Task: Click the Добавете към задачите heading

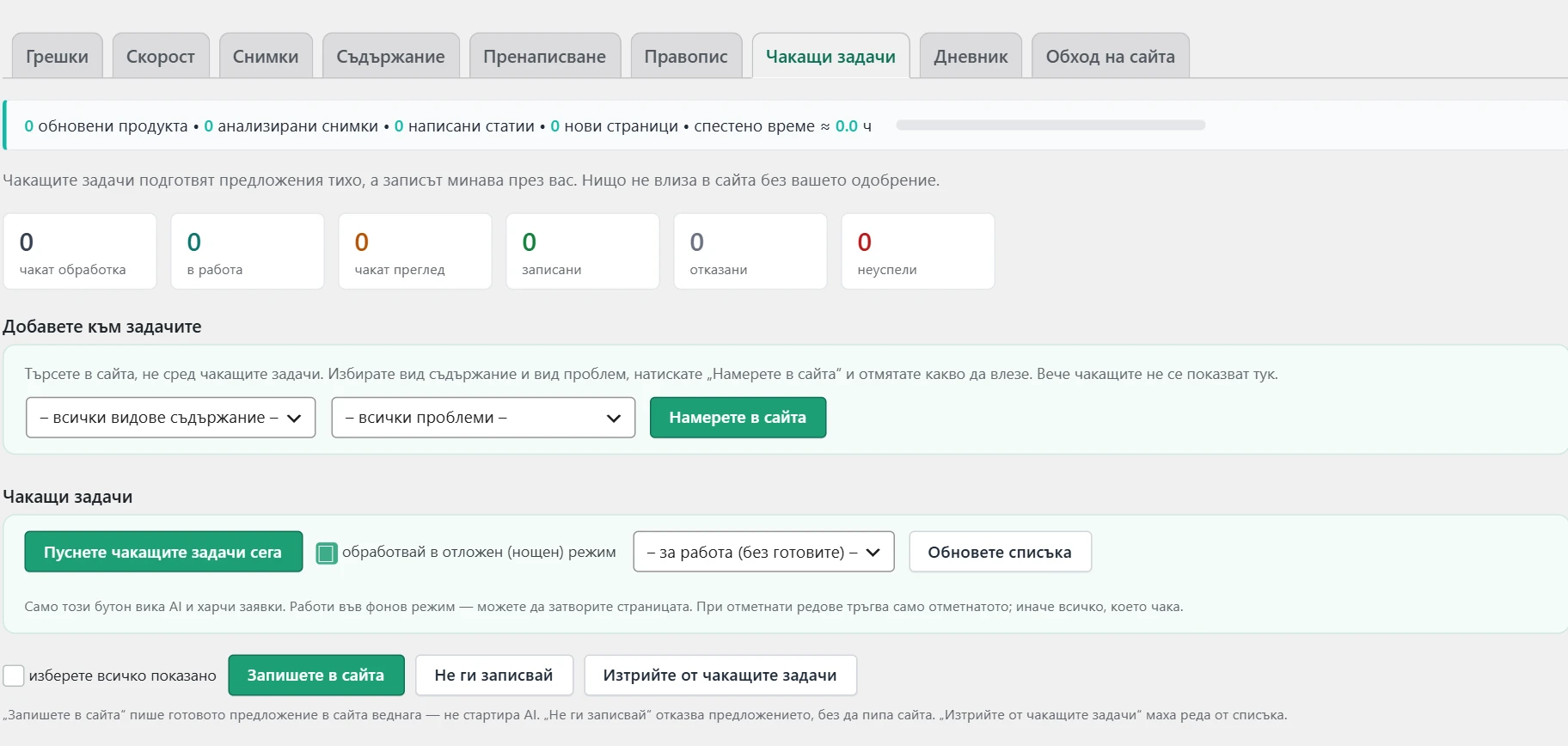Action: pos(102,327)
